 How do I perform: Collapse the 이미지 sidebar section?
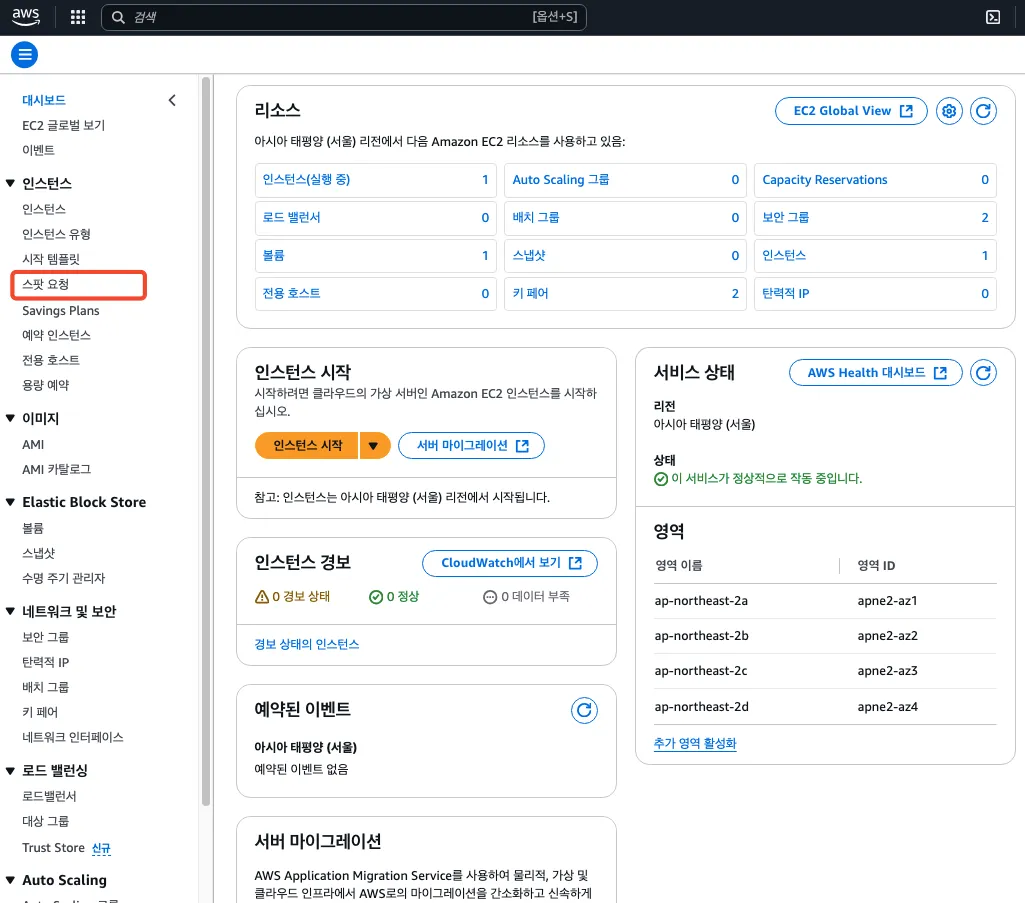tap(10, 418)
